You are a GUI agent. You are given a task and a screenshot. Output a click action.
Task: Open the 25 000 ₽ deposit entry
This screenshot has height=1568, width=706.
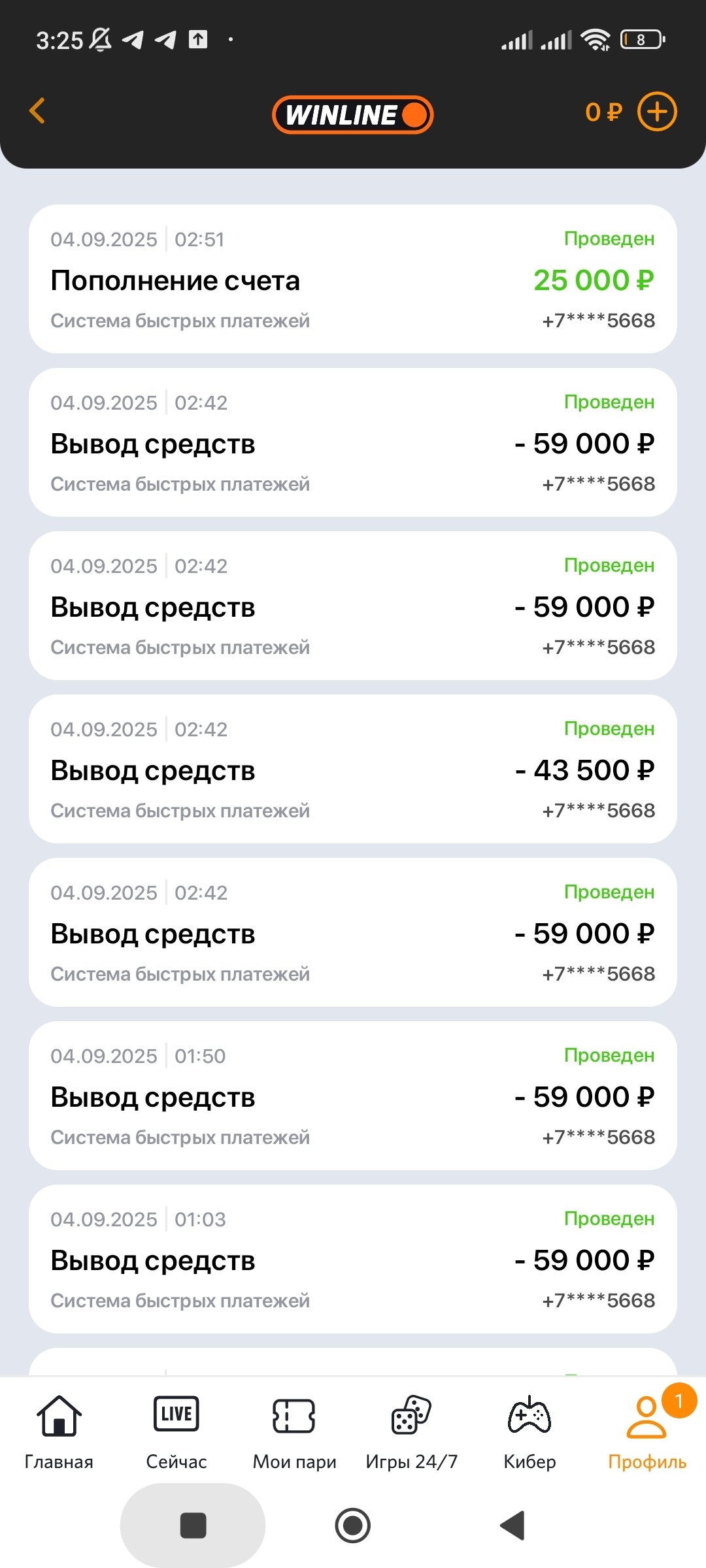coord(353,279)
